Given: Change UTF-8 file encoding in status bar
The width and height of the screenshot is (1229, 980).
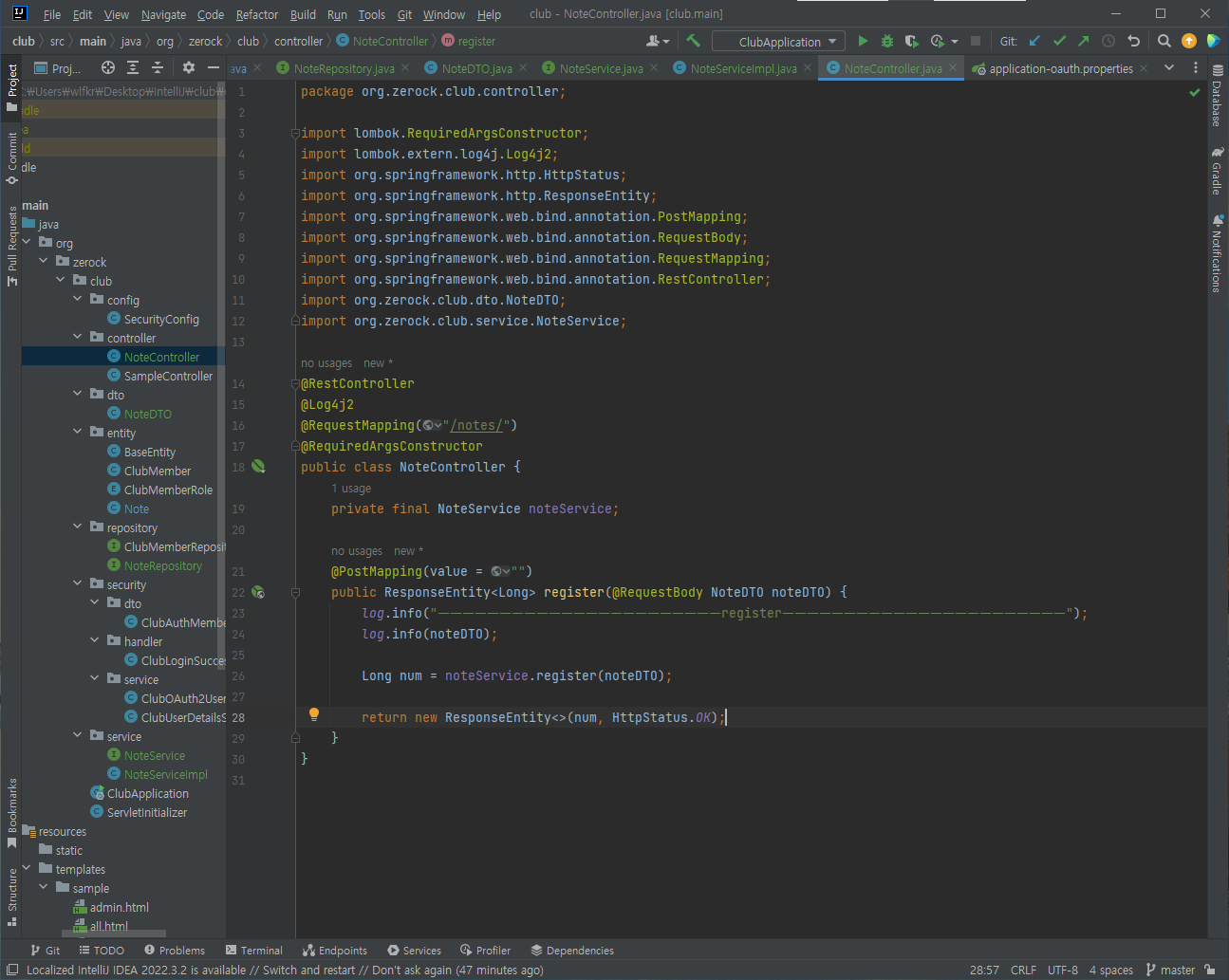Looking at the screenshot, I should [1063, 970].
